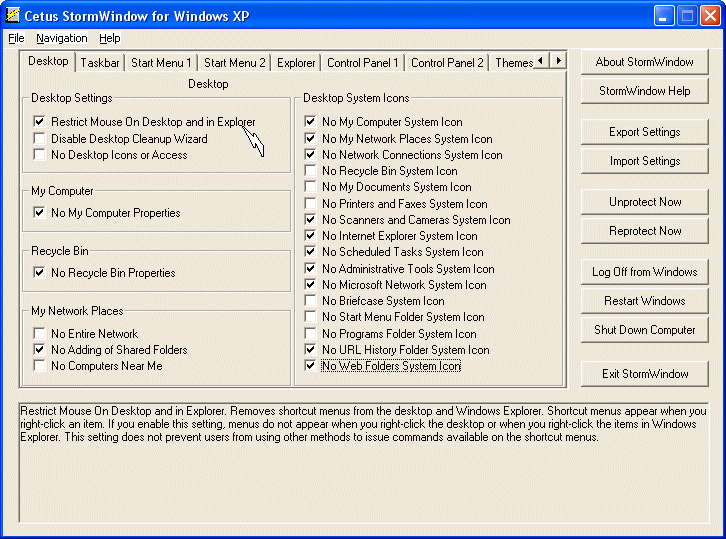Enable Disable Desktop Cleanup Wizard
Screen dimensions: 726x539
(39, 138)
